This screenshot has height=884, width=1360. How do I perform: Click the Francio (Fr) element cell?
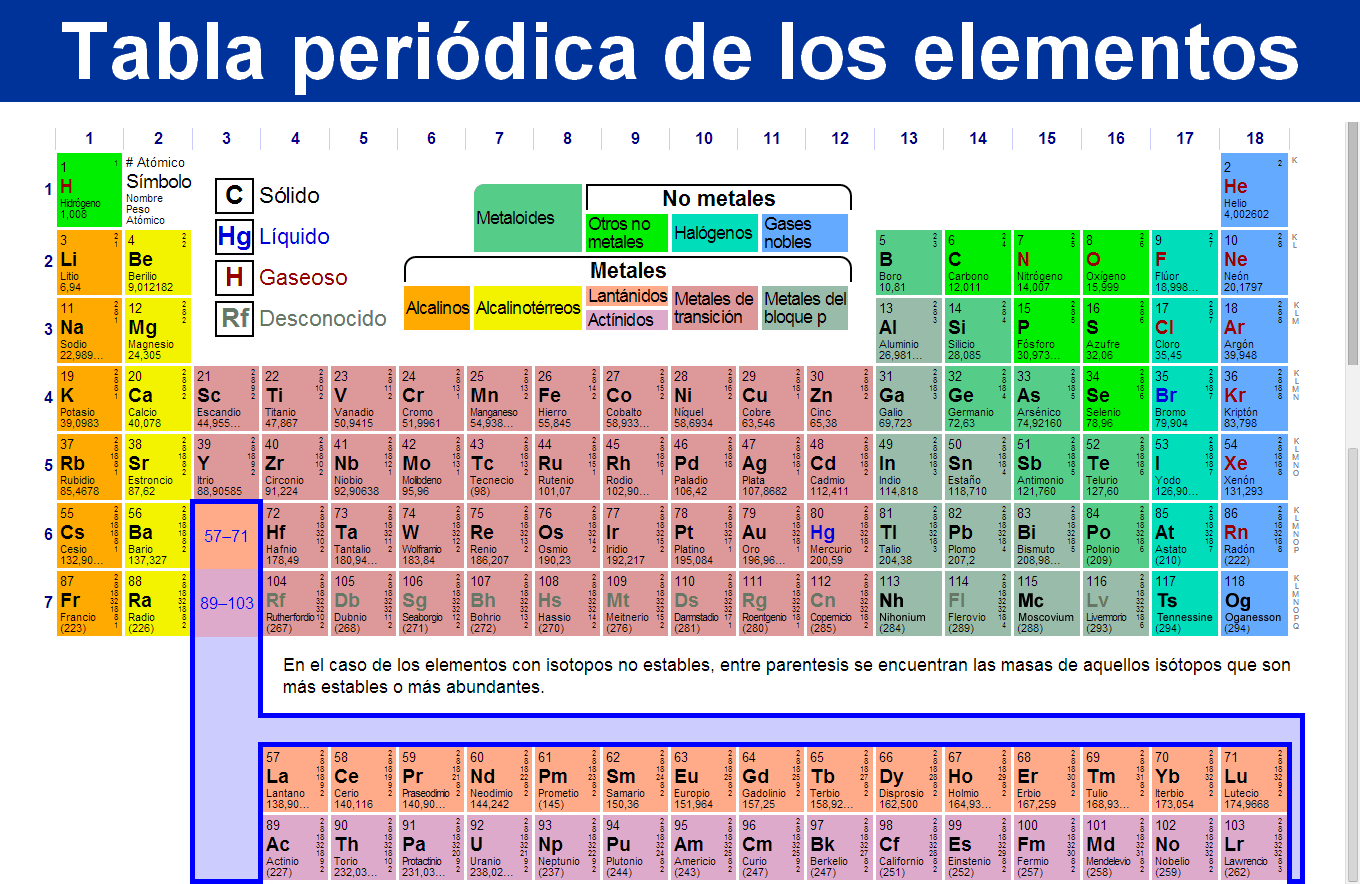tap(88, 602)
